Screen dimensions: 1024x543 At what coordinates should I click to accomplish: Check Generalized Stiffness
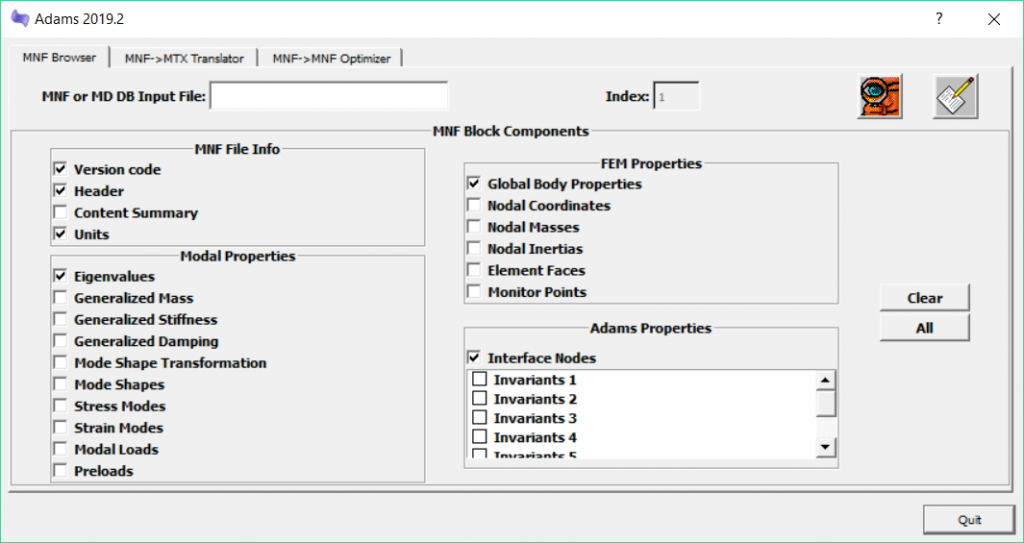pyautogui.click(x=60, y=320)
